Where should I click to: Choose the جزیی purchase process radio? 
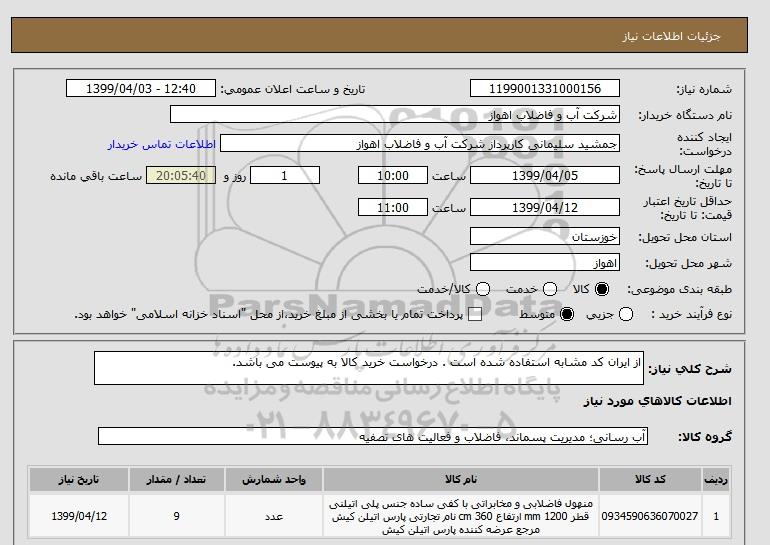(626, 314)
